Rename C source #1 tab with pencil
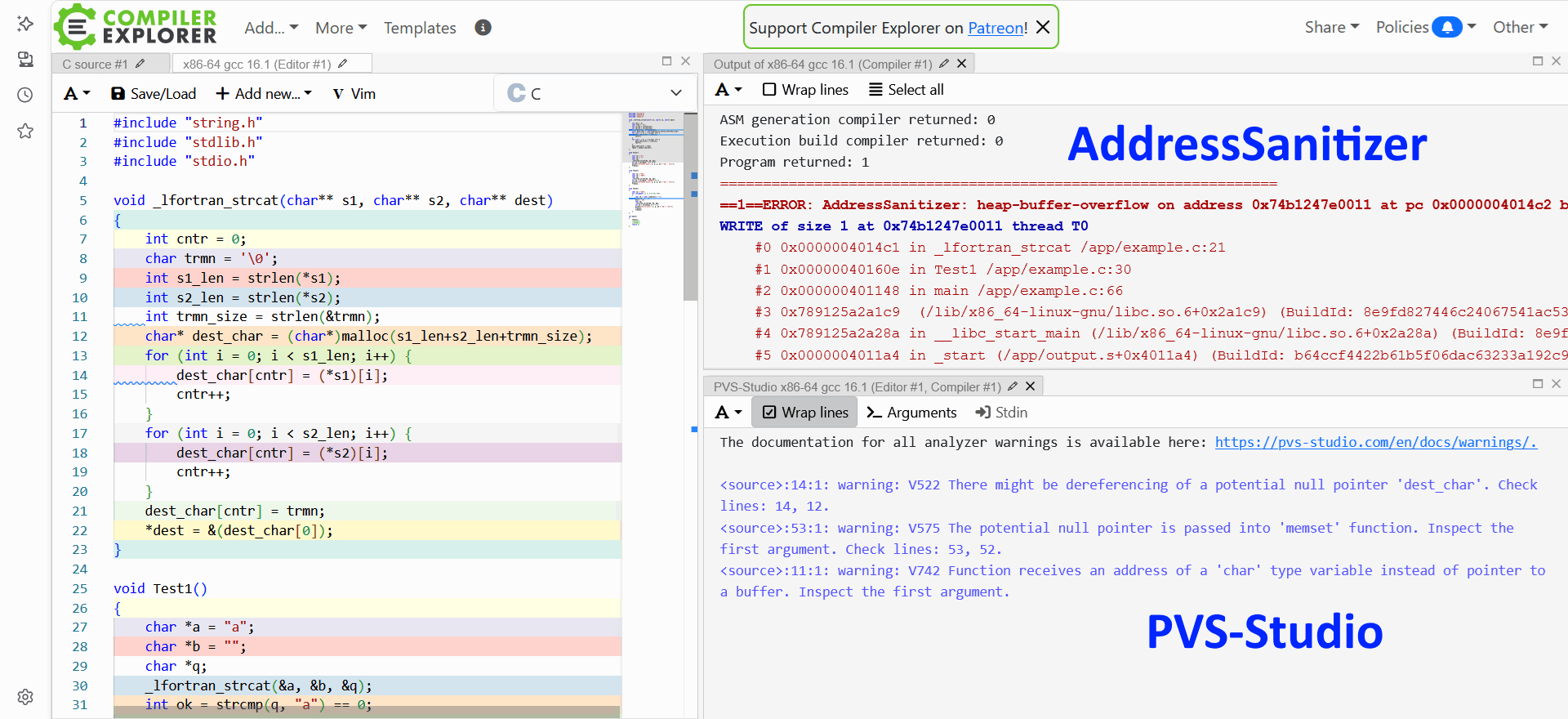Screen dimensions: 1568x719 click(140, 64)
